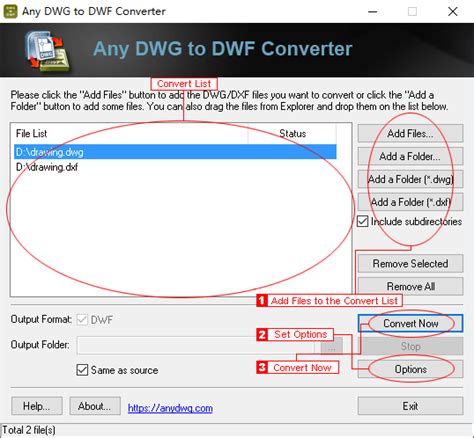Start conversion with Convert Now
The image size is (474, 438).
click(x=410, y=323)
